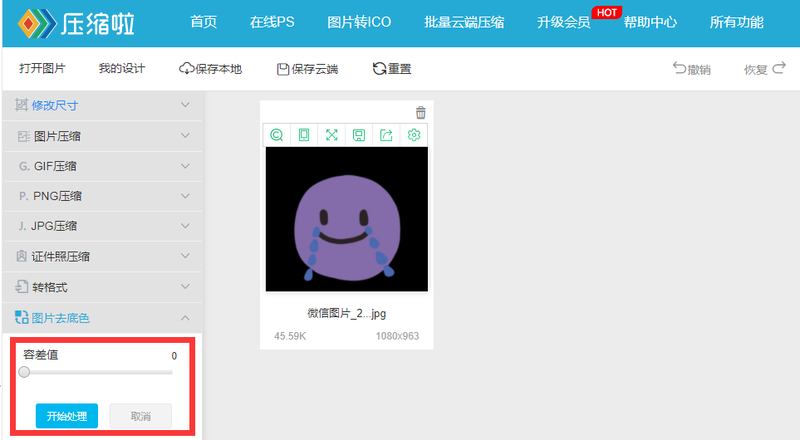
Task: Open 帮助中心 help page
Action: click(x=650, y=22)
